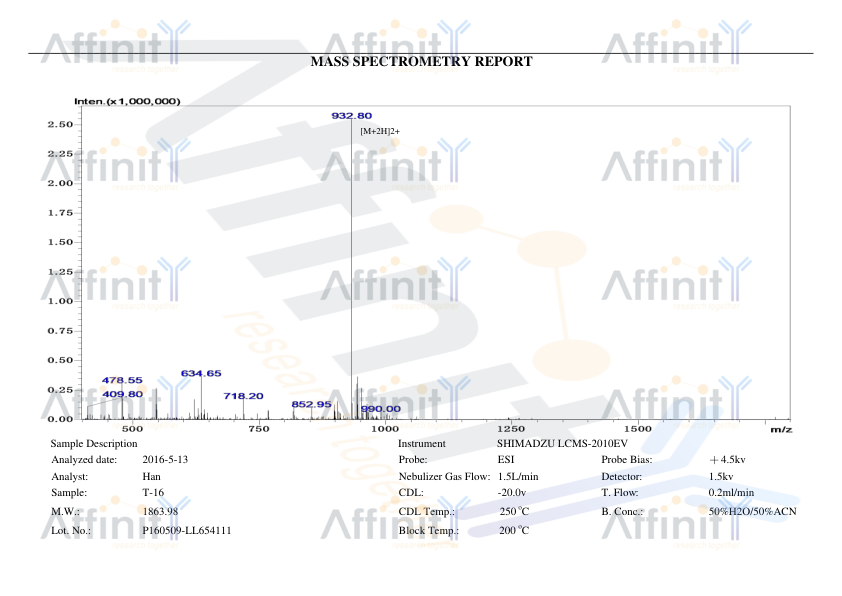Click the 990.00 peak label
Screen dimensions: 842x596
(381, 409)
